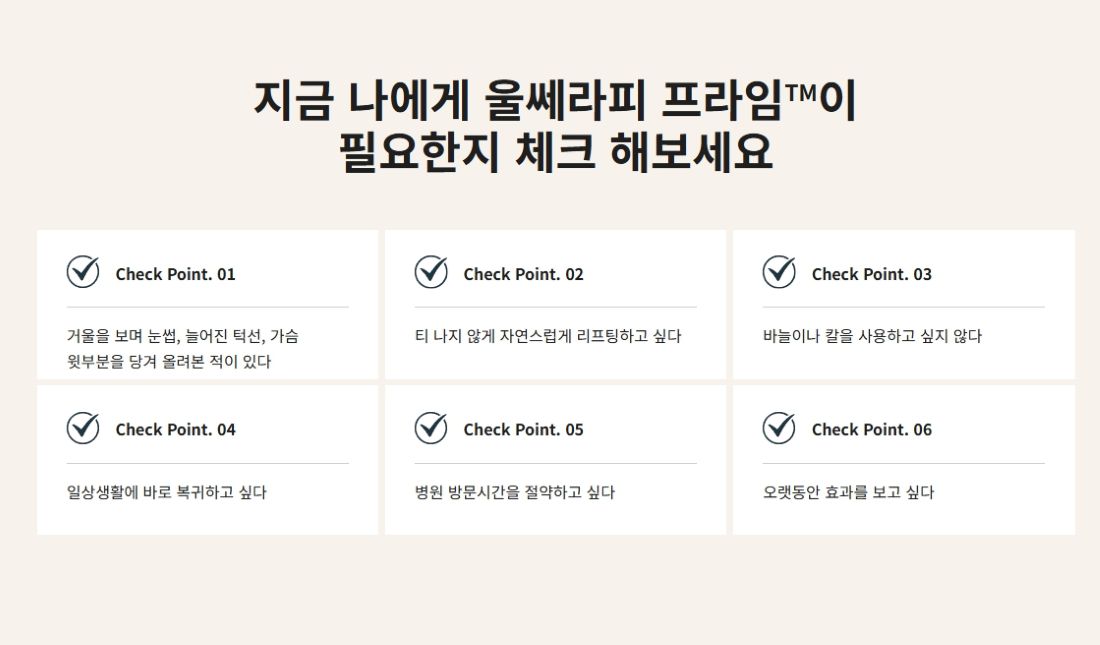Click the "거울을 보며 눈썹, 늘어진 턱선" description
This screenshot has height=645, width=1100.
pos(183,337)
